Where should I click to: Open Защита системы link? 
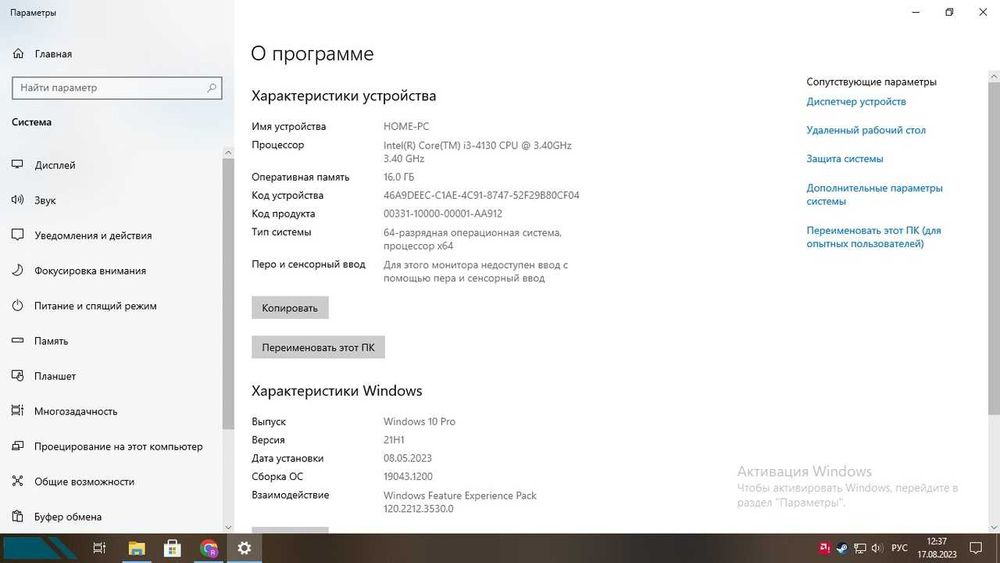(844, 159)
